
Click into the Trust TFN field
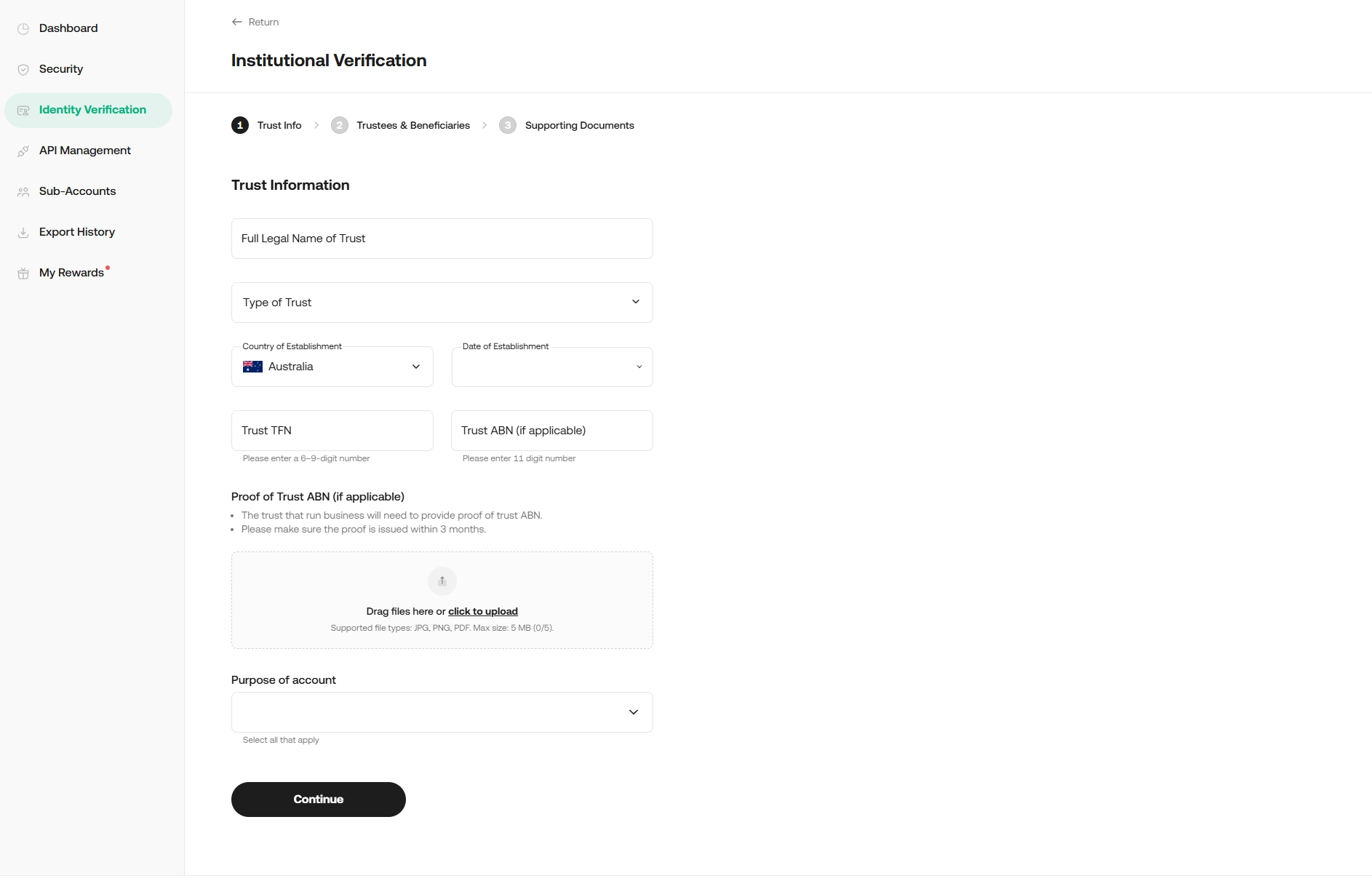point(332,431)
